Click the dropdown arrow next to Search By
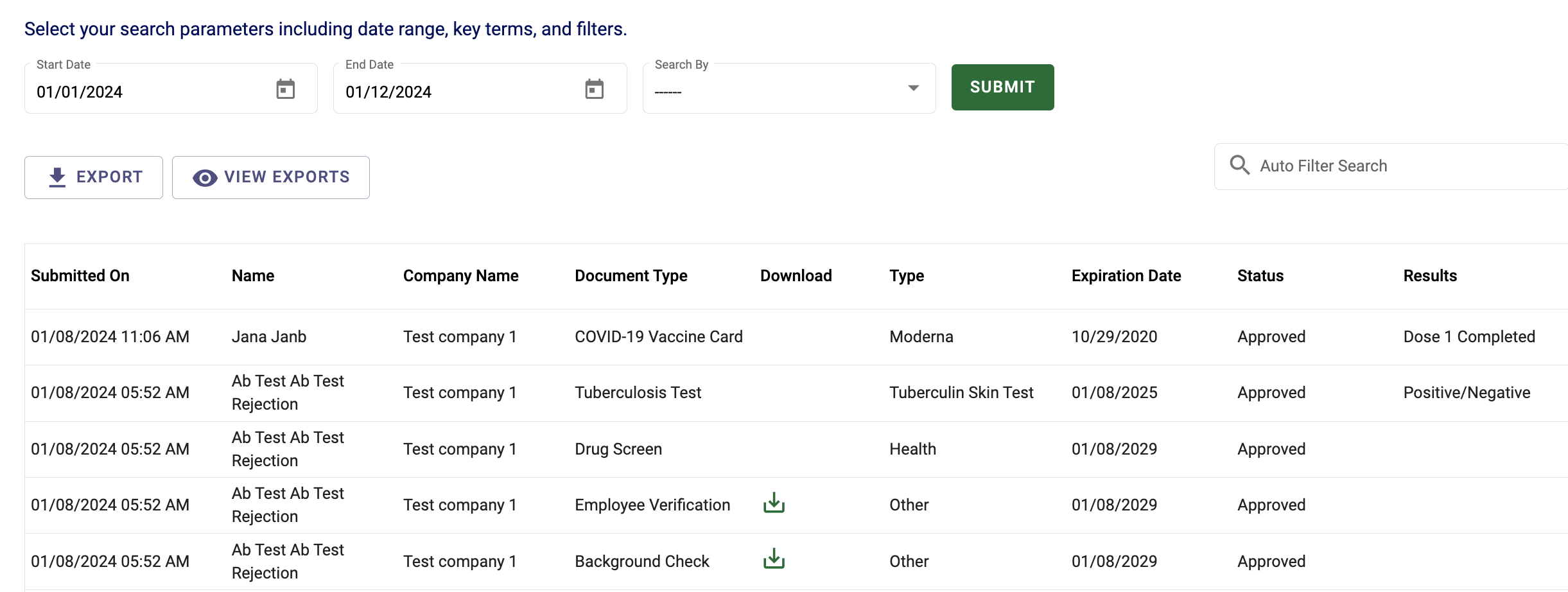1568x592 pixels. (x=914, y=89)
